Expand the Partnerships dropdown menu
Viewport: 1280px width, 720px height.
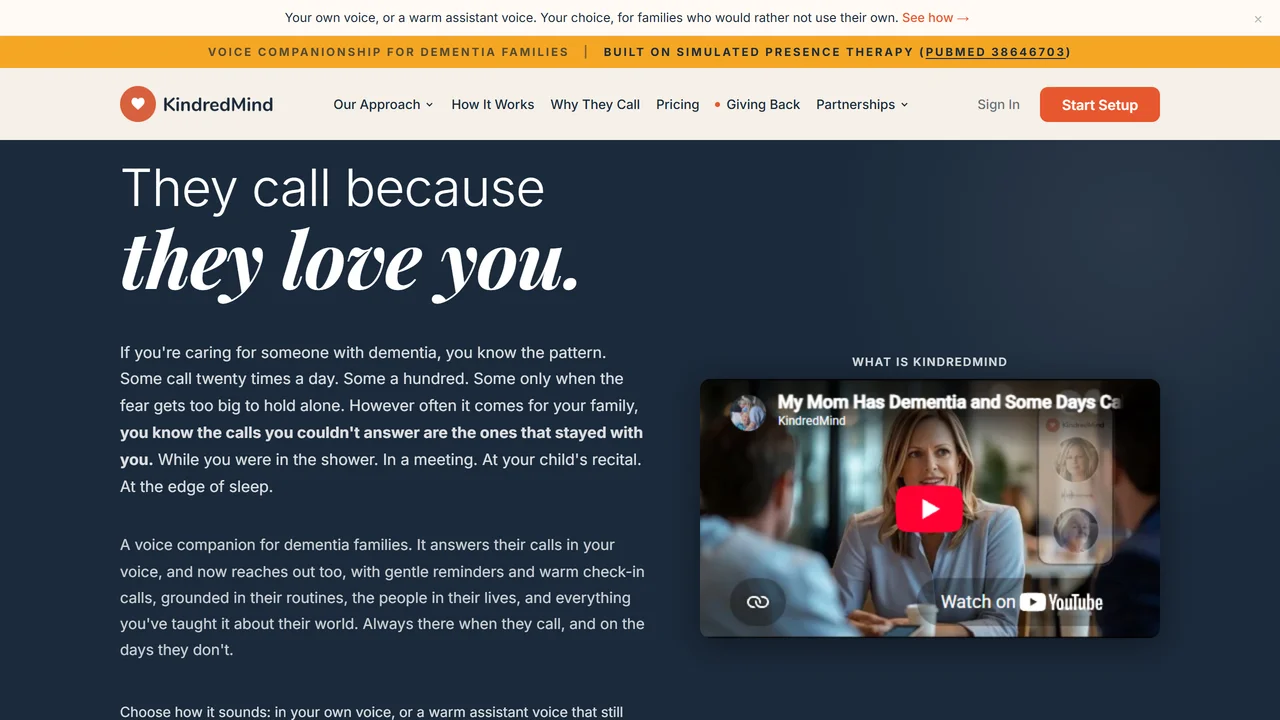point(862,104)
